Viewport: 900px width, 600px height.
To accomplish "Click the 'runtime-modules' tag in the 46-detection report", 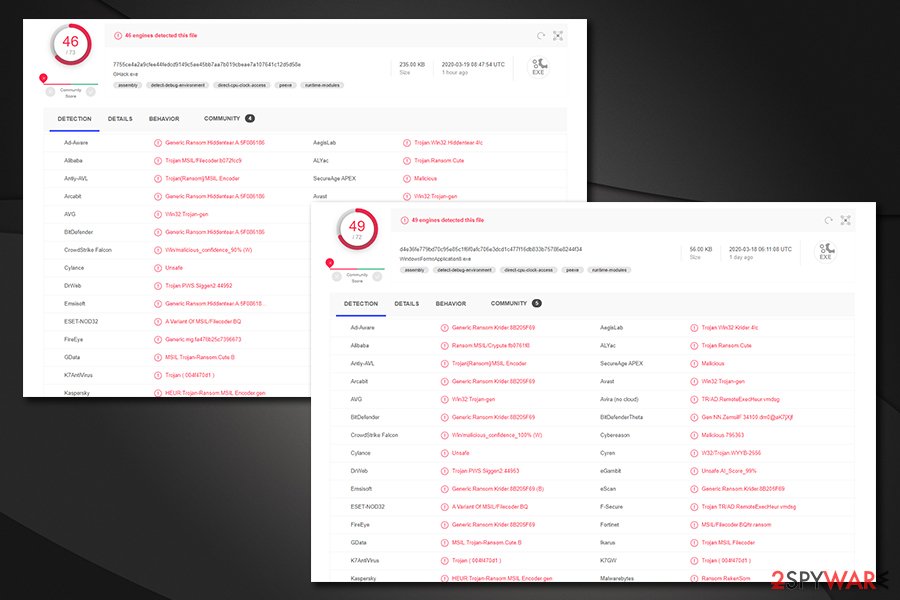I will click(x=322, y=86).
